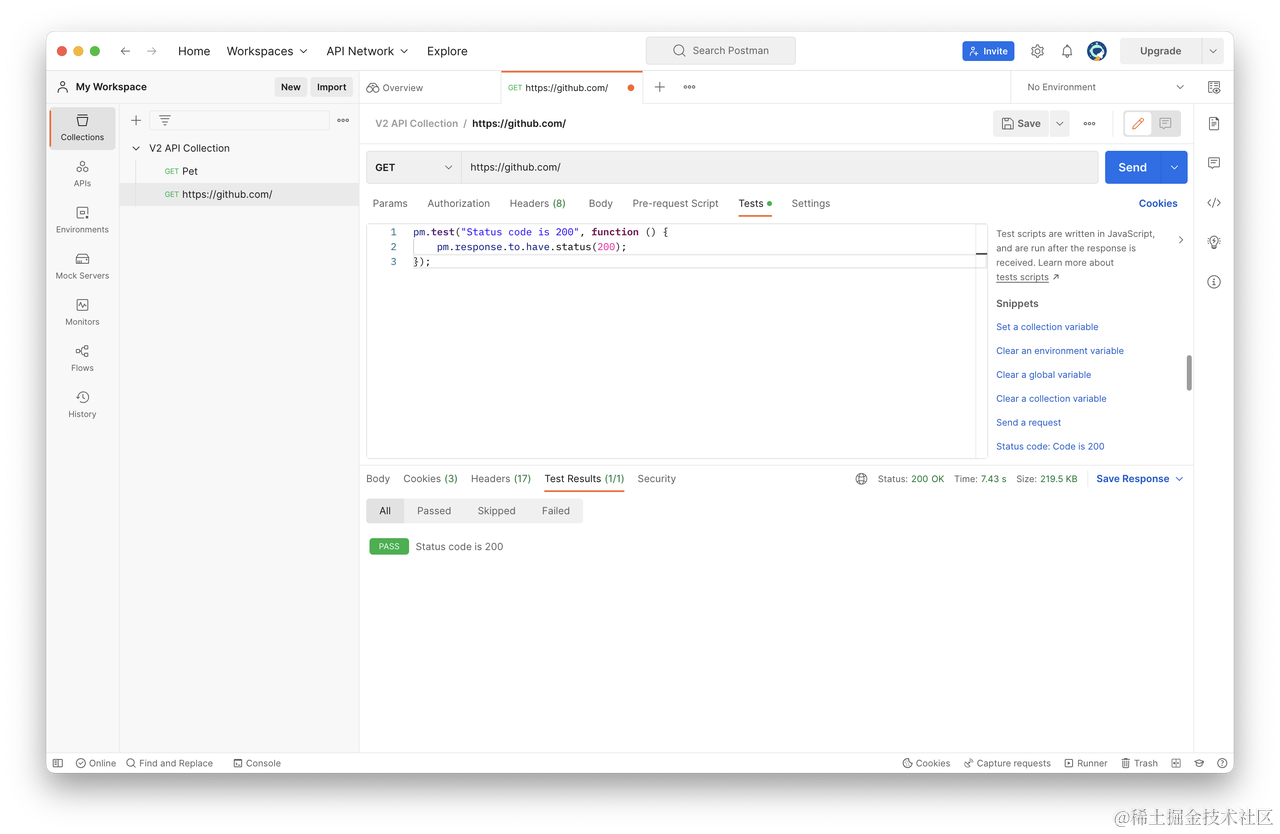Switch to the Pre-request Script tab
The image size is (1280, 834).
point(675,203)
